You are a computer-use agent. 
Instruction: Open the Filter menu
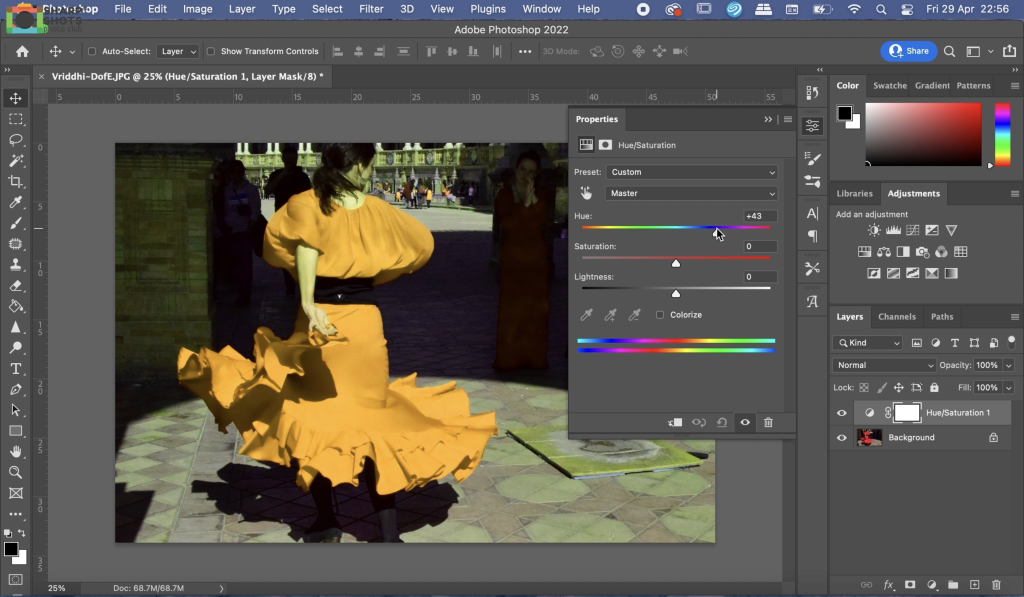[x=371, y=9]
